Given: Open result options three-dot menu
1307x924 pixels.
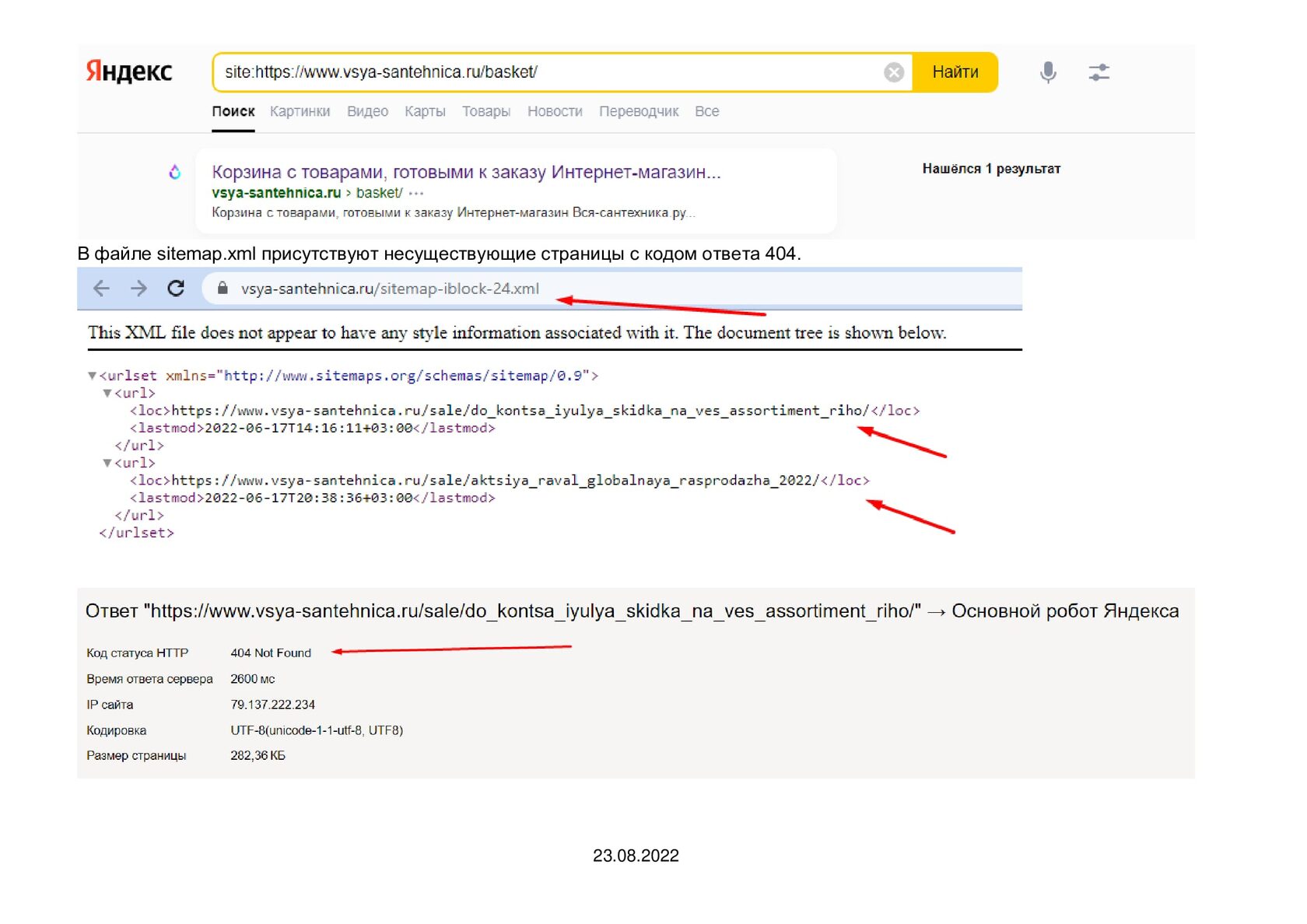Looking at the screenshot, I should tap(416, 193).
